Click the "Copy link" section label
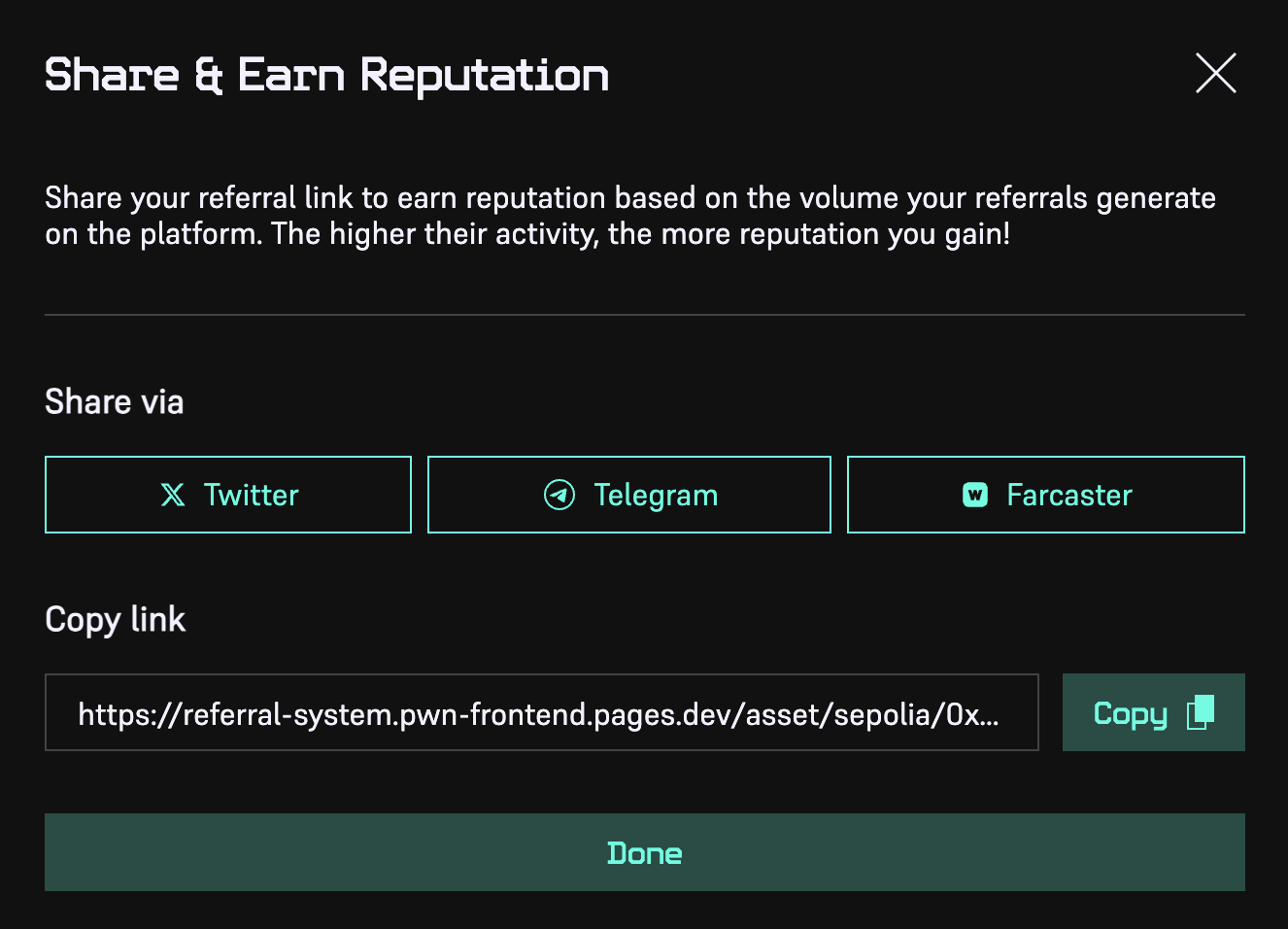The height and width of the screenshot is (929, 1288). point(116,619)
